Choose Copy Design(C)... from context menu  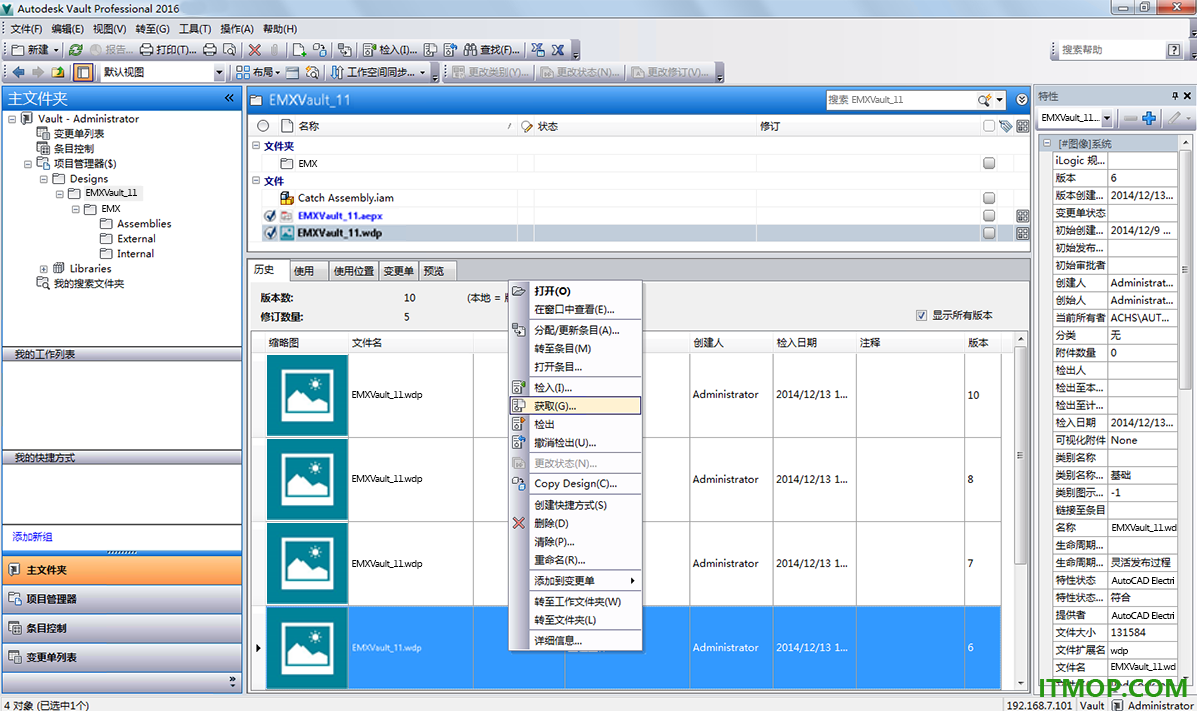575,483
